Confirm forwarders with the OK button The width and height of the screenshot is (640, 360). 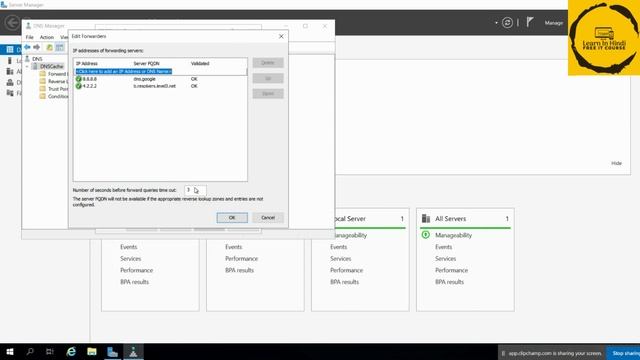(x=232, y=218)
